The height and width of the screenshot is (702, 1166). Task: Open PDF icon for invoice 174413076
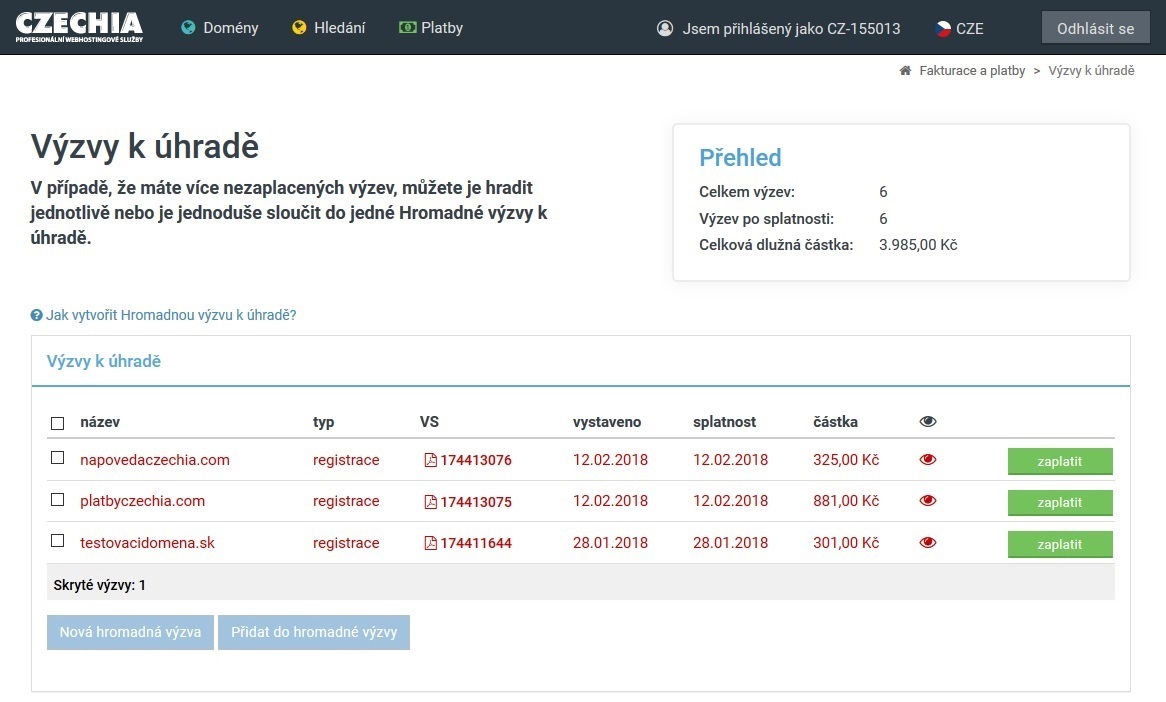[x=431, y=461]
